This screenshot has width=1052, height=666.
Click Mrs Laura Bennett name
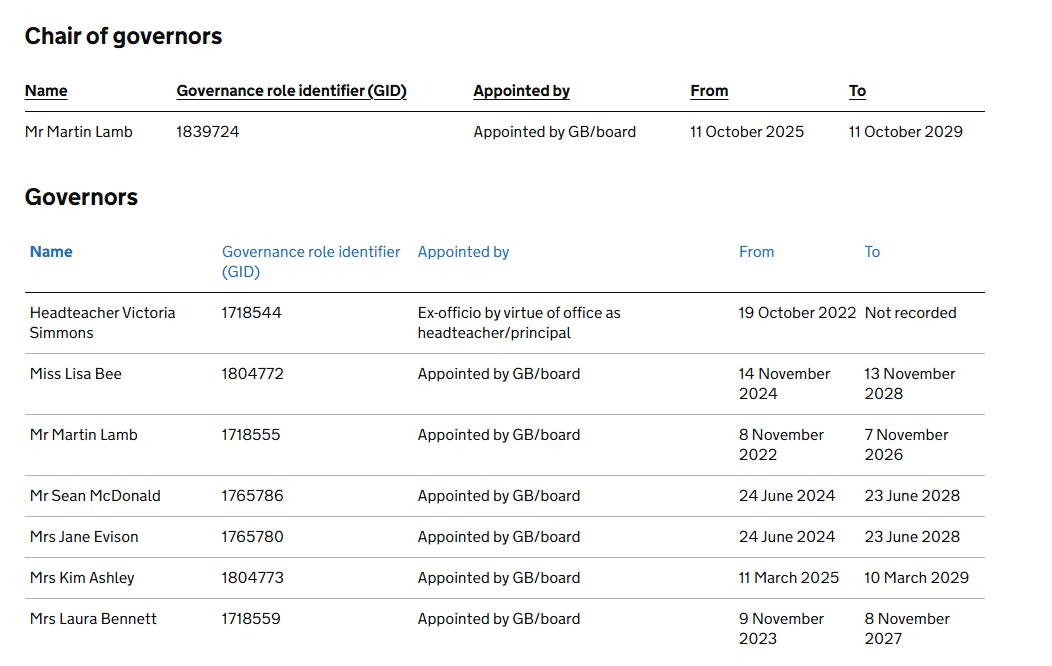pos(93,619)
